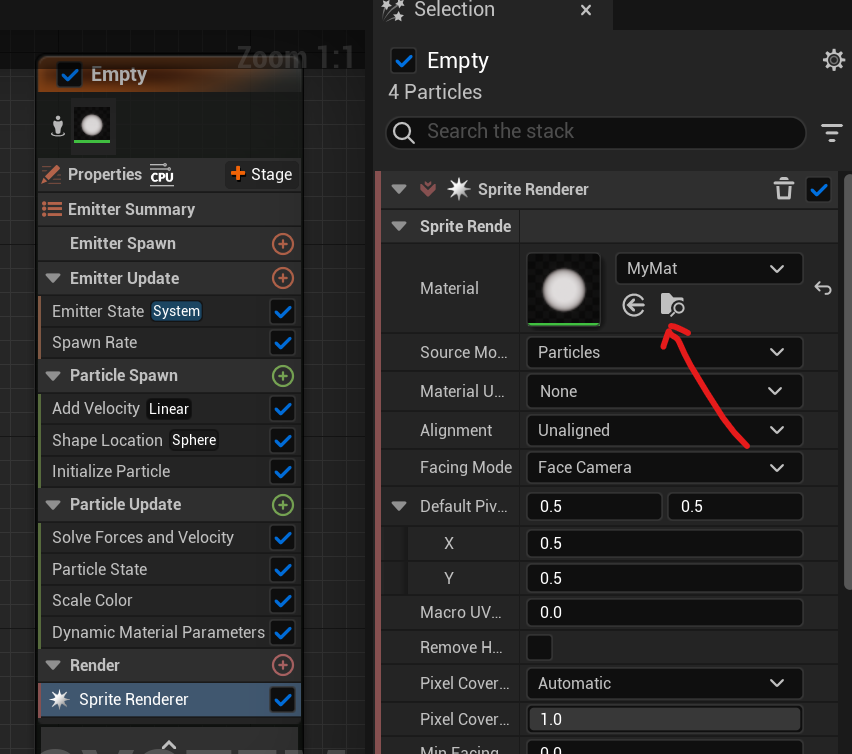The image size is (852, 754).
Task: Add module to Particle Update stage
Action: click(x=283, y=505)
